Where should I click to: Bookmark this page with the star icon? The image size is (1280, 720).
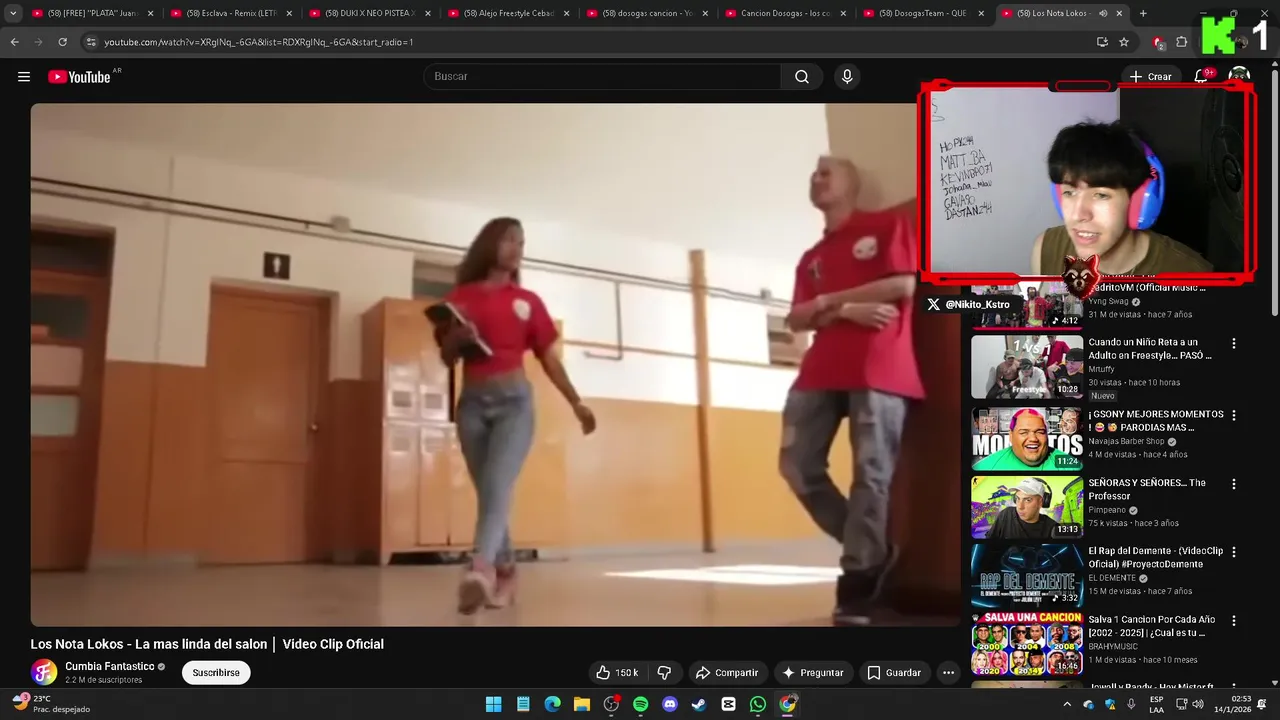coord(1124,42)
